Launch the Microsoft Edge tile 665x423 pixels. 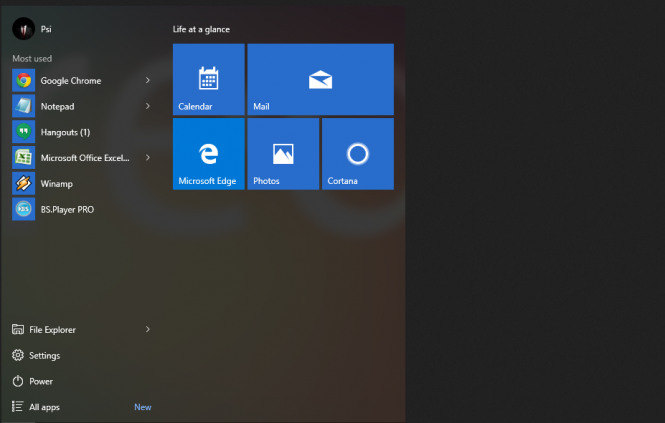208,153
